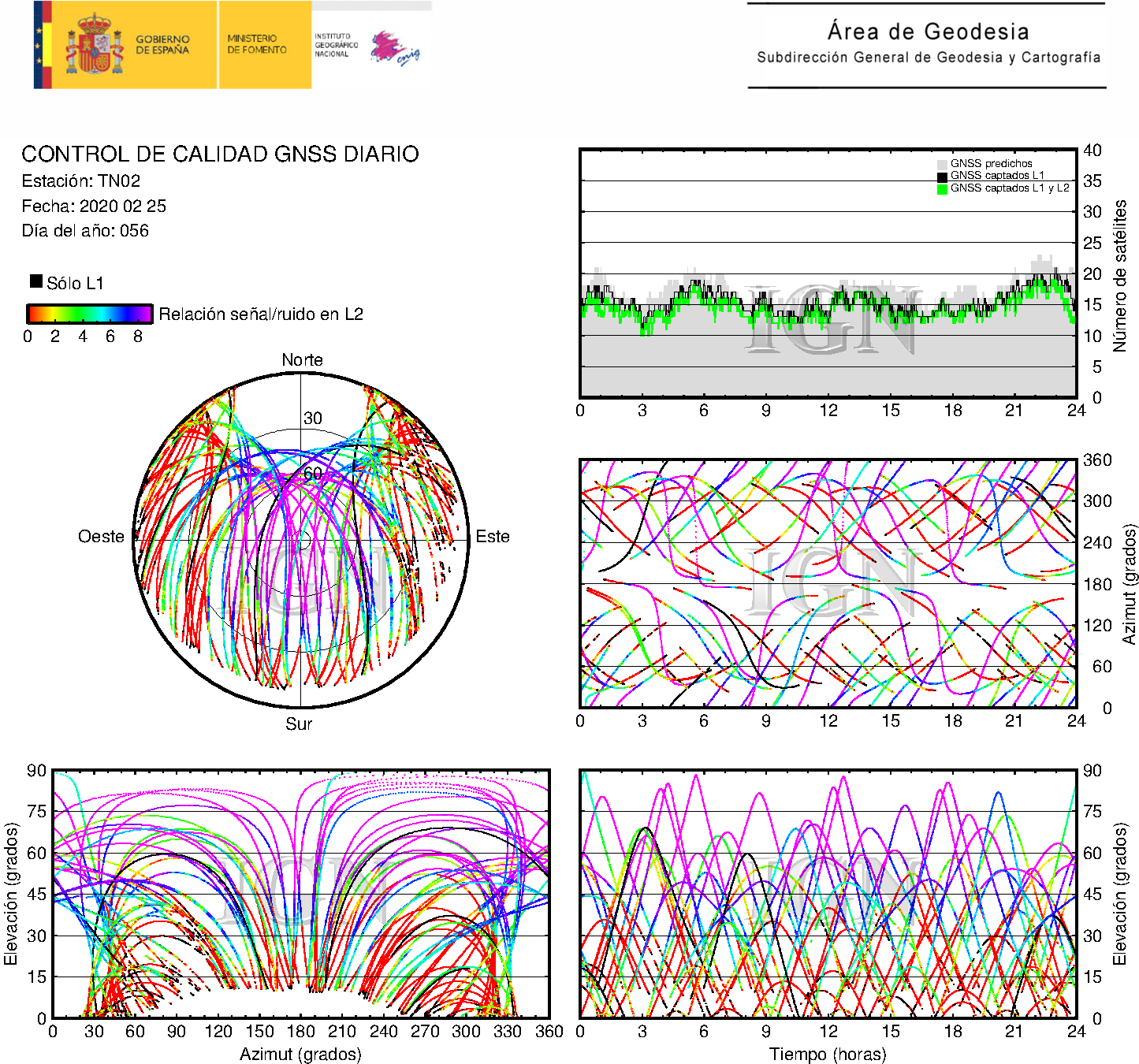The height and width of the screenshot is (1064, 1139).
Task: Click the black Sólo L1 legend square
Action: coord(36,281)
